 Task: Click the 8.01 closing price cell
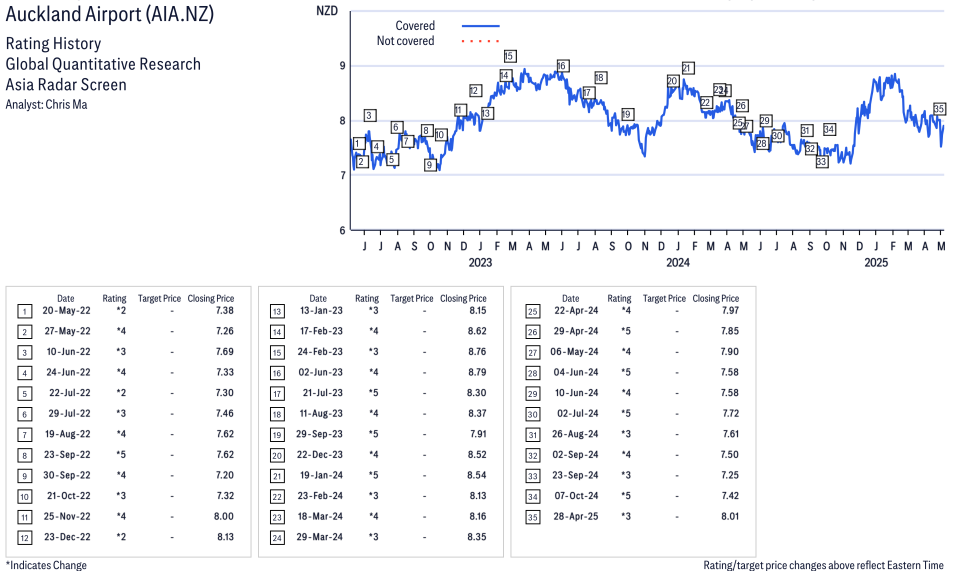[x=730, y=516]
